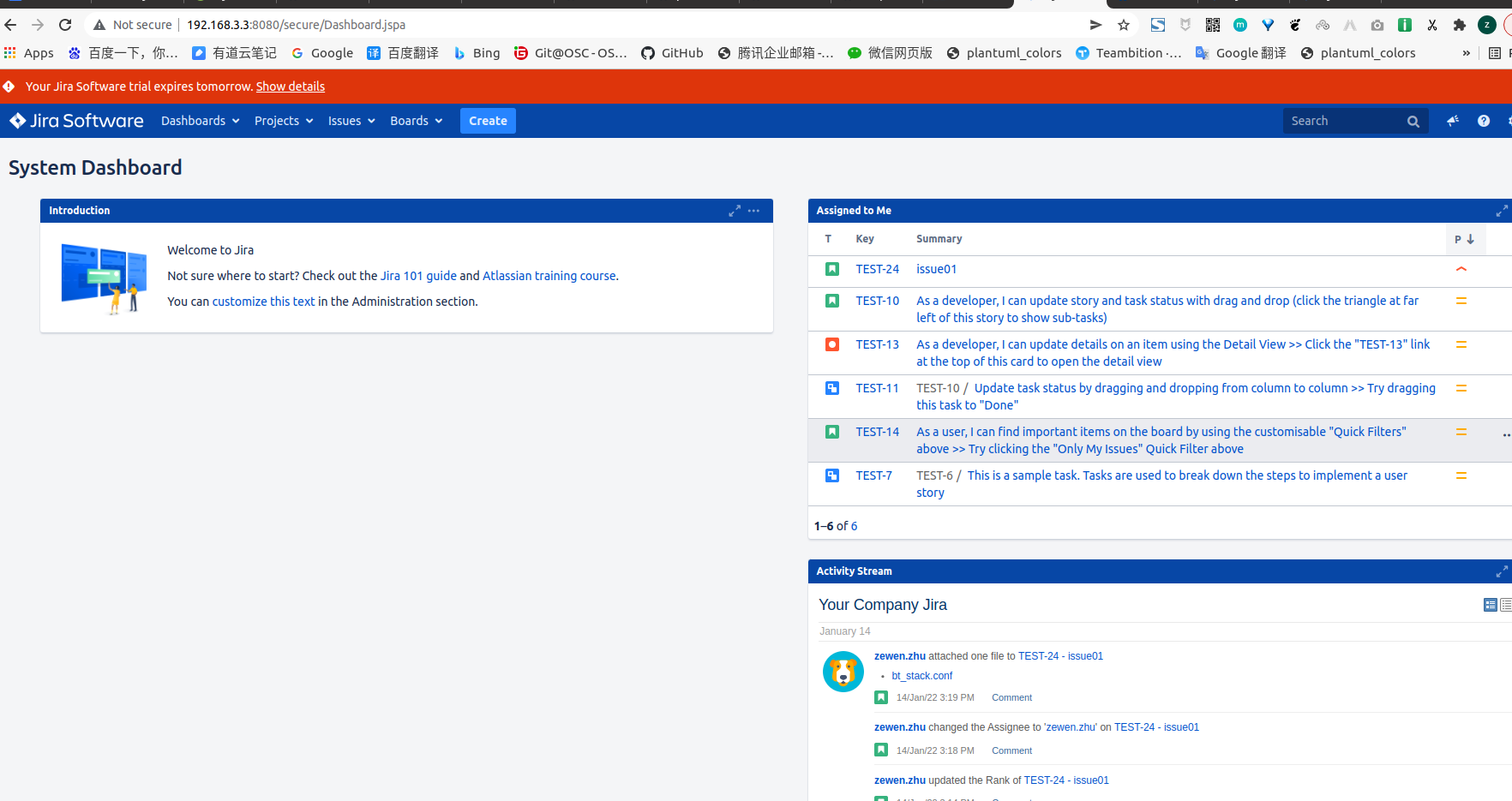The image size is (1512, 801).
Task: Open the Projects dropdown menu
Action: pos(284,121)
